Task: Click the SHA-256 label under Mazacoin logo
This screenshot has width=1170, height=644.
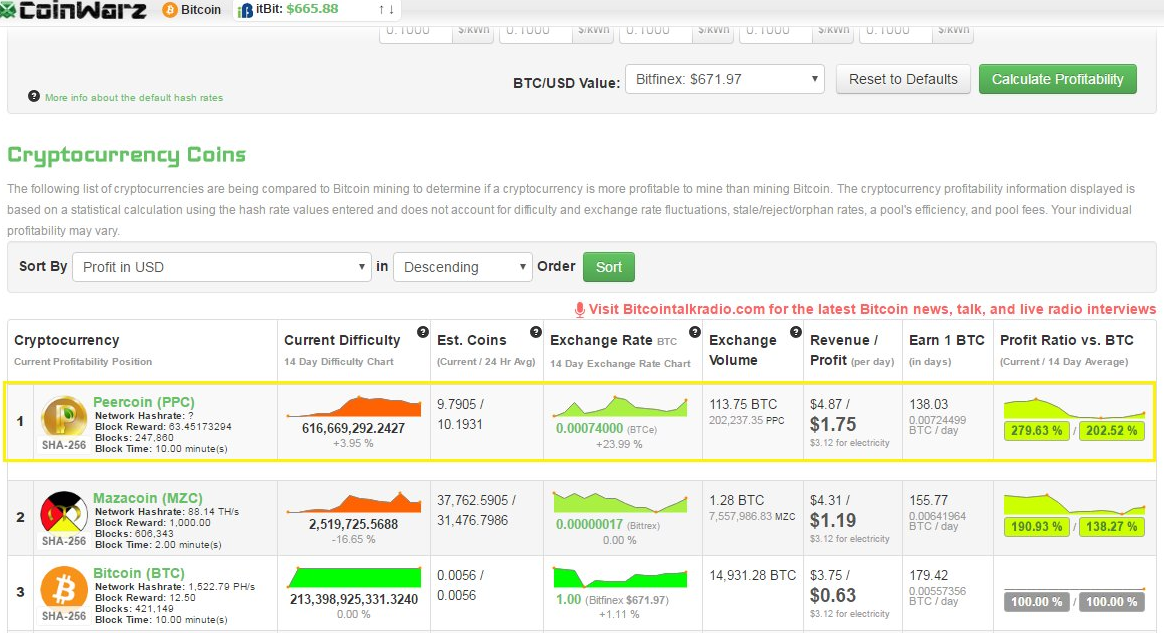Action: pos(64,541)
